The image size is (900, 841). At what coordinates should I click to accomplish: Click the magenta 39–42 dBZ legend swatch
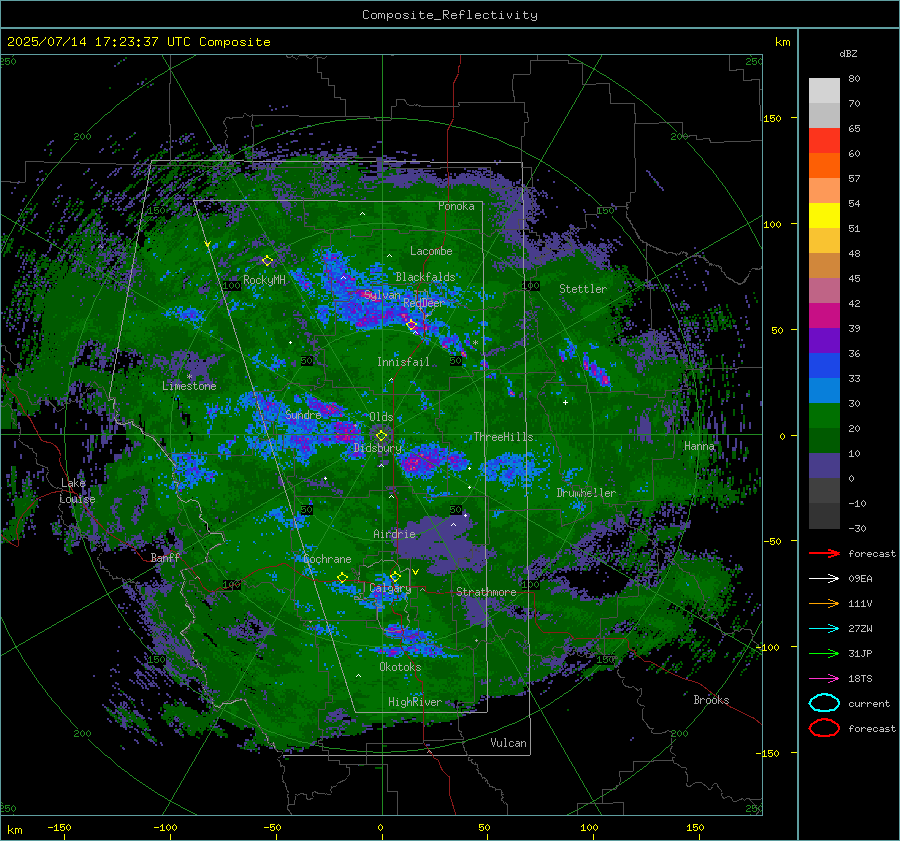coord(824,315)
